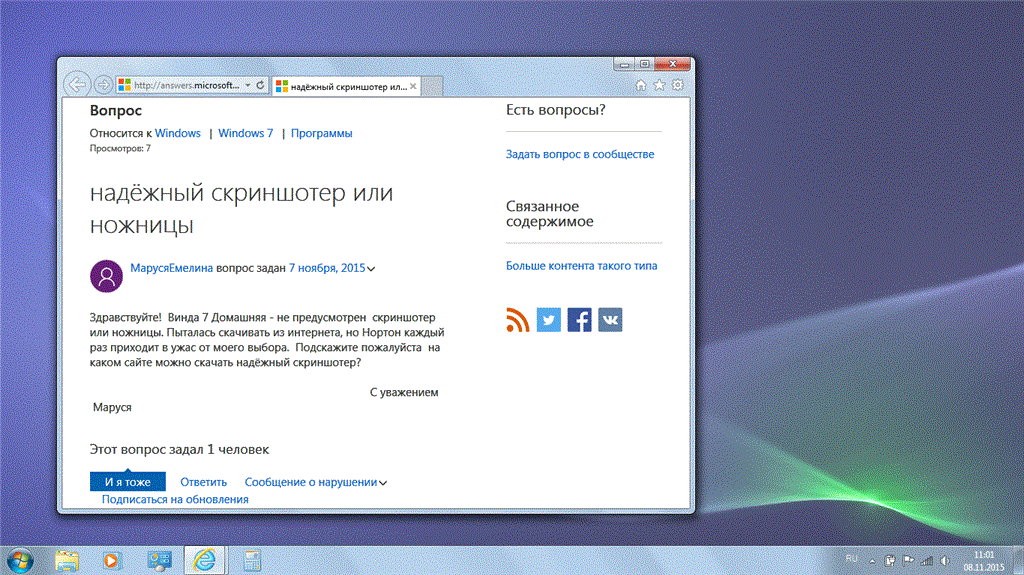
Task: Open browser Tools gear icon
Action: 678,85
